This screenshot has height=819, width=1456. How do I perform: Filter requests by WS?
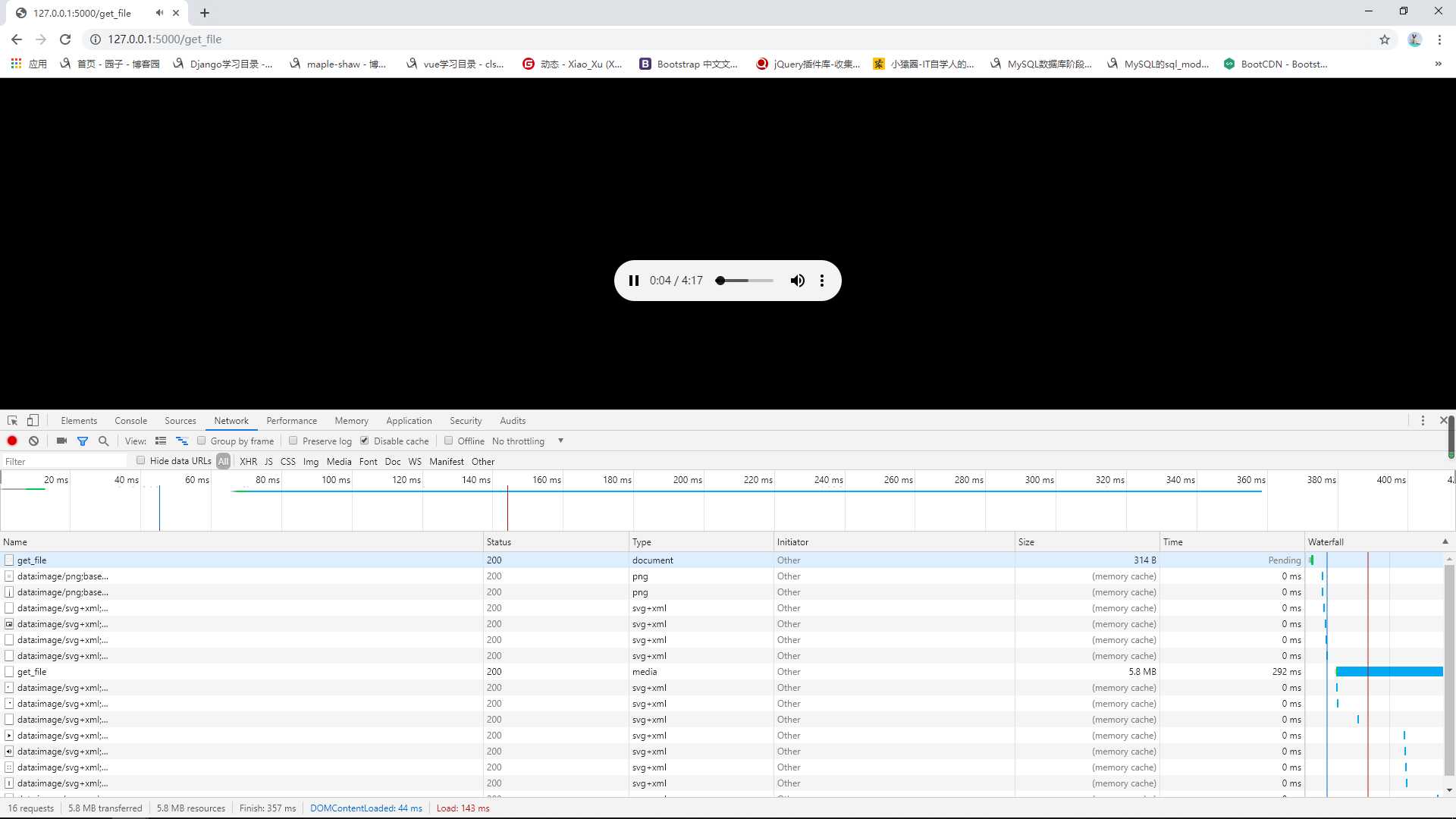415,461
